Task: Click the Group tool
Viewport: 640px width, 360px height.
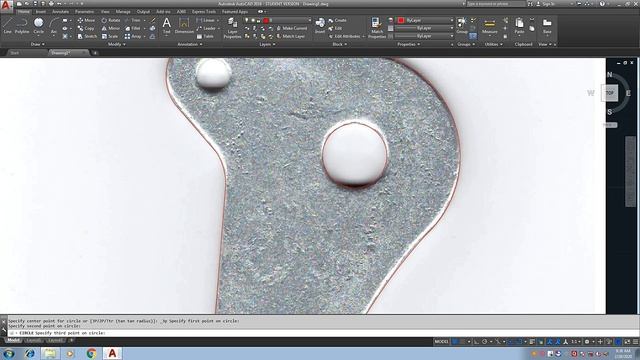Action: [462, 25]
